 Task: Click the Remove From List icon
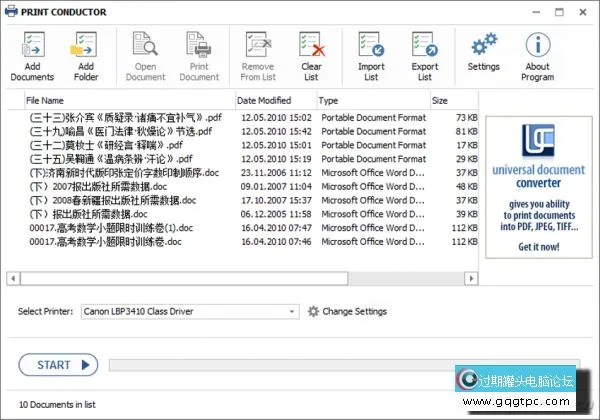click(x=257, y=46)
